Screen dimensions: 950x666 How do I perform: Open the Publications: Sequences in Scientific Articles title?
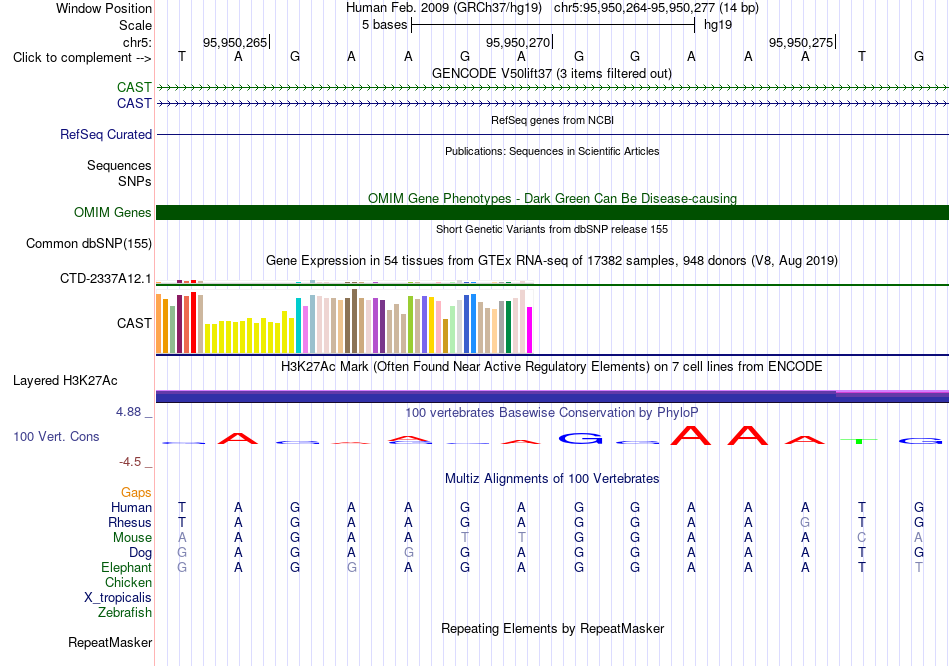point(552,151)
